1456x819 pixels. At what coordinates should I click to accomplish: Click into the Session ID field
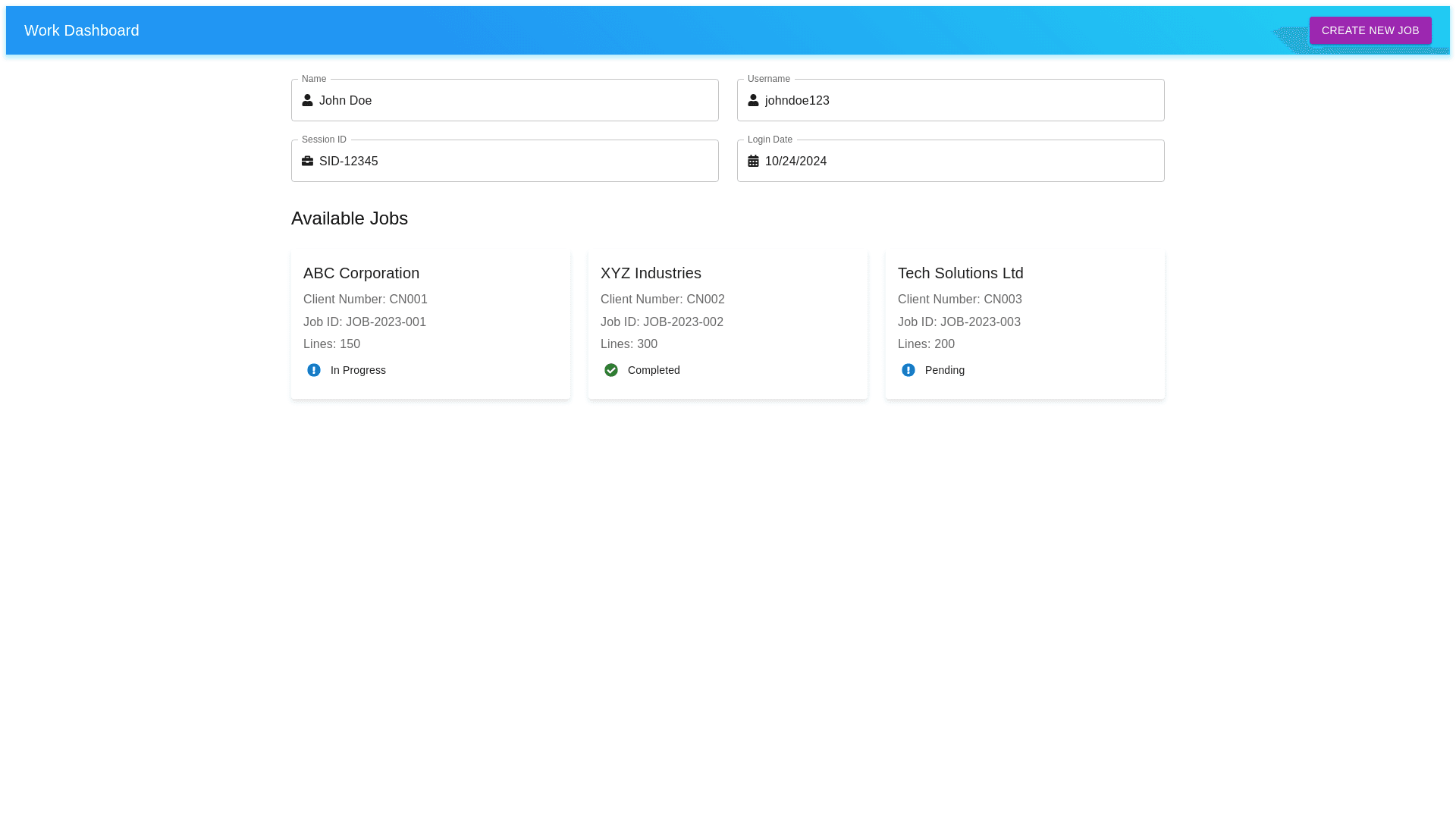pyautogui.click(x=516, y=162)
